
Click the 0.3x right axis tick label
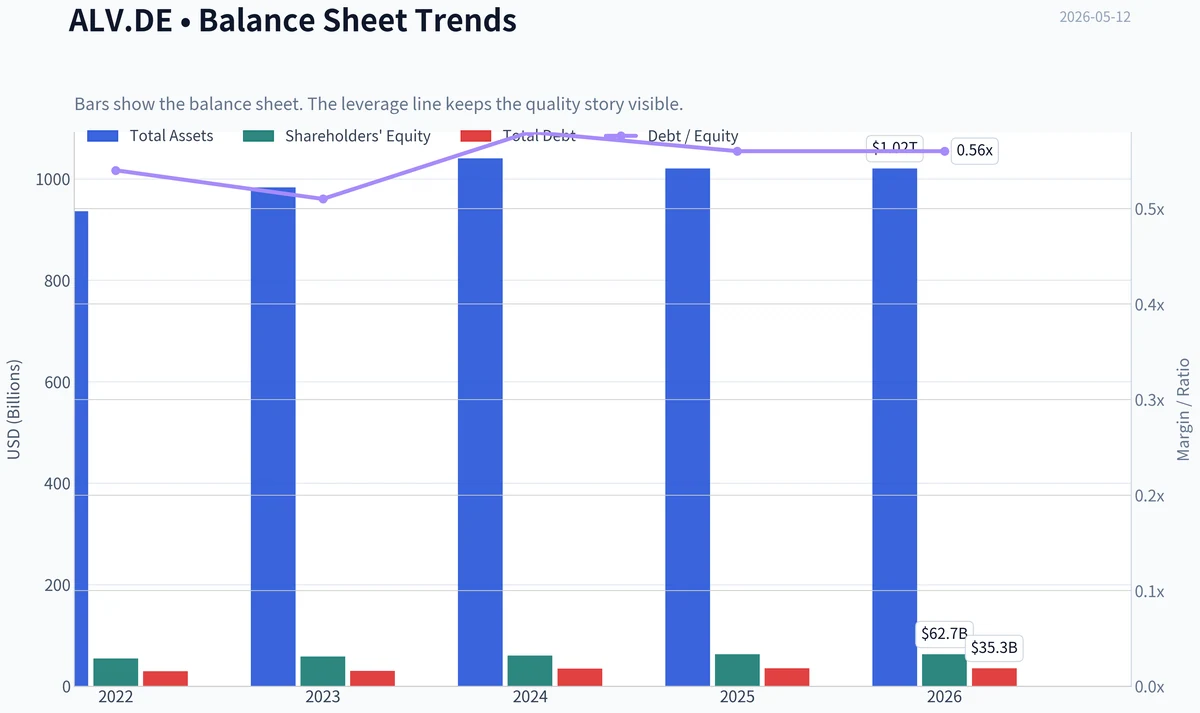pos(1151,400)
